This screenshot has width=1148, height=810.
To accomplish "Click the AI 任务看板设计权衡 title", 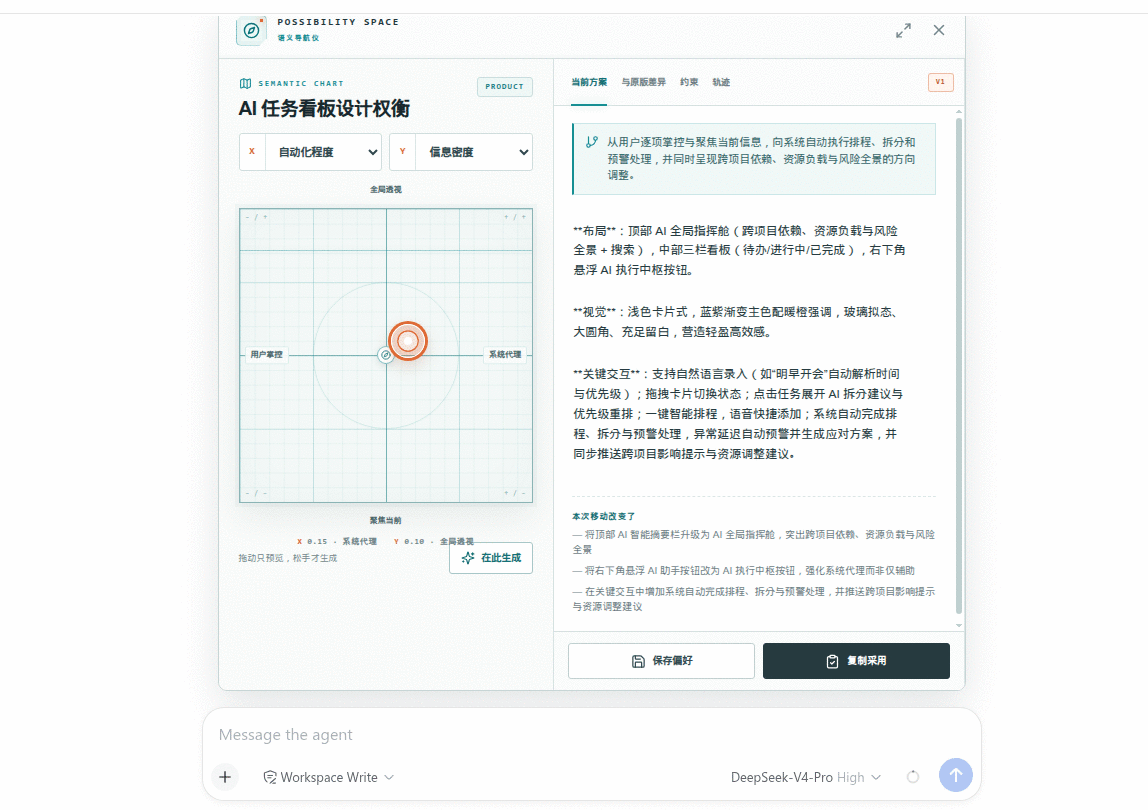I will tap(324, 108).
